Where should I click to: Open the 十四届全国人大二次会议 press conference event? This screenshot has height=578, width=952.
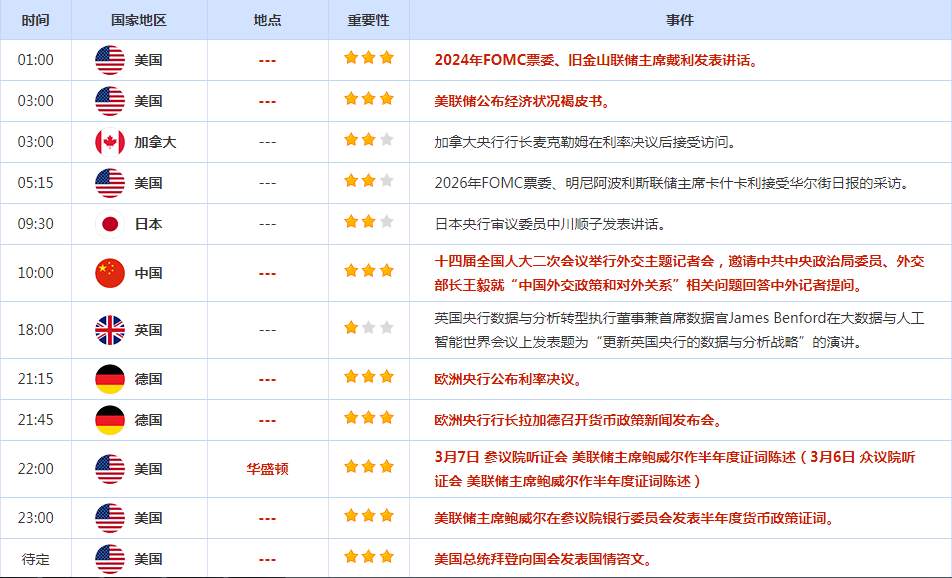coord(679,273)
